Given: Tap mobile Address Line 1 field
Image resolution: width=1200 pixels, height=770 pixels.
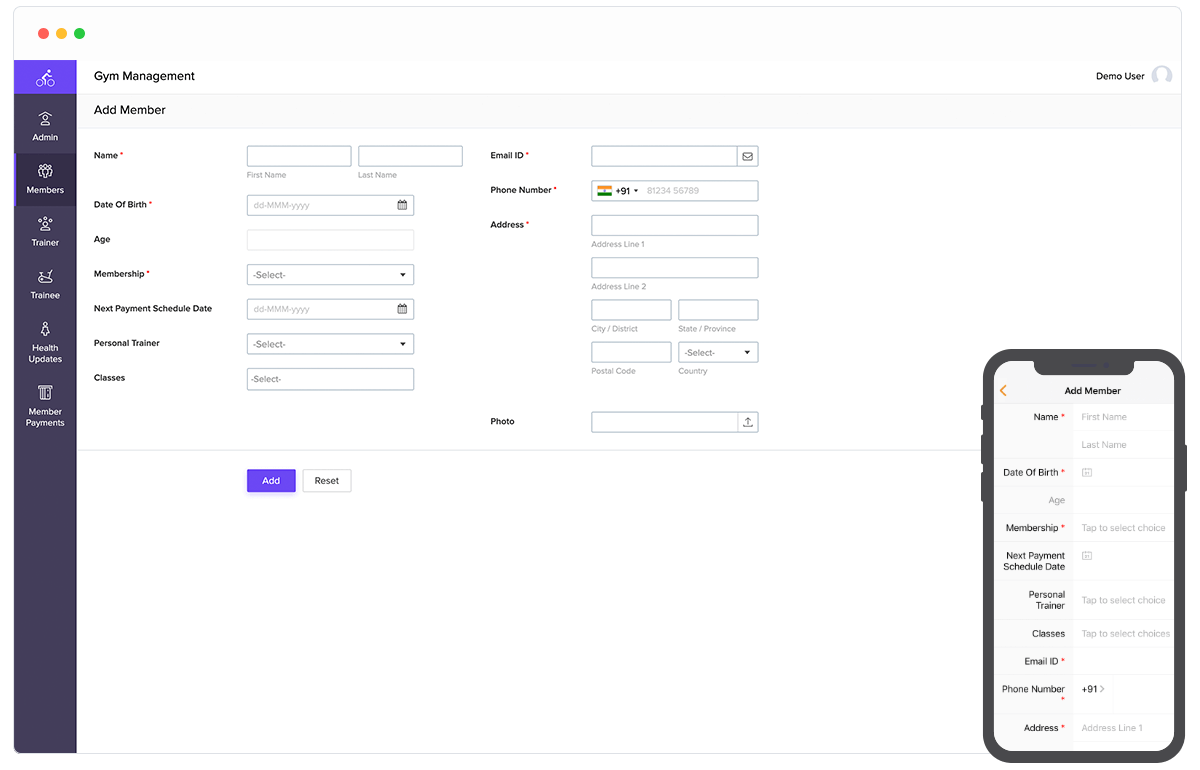Looking at the screenshot, I should pos(1123,728).
